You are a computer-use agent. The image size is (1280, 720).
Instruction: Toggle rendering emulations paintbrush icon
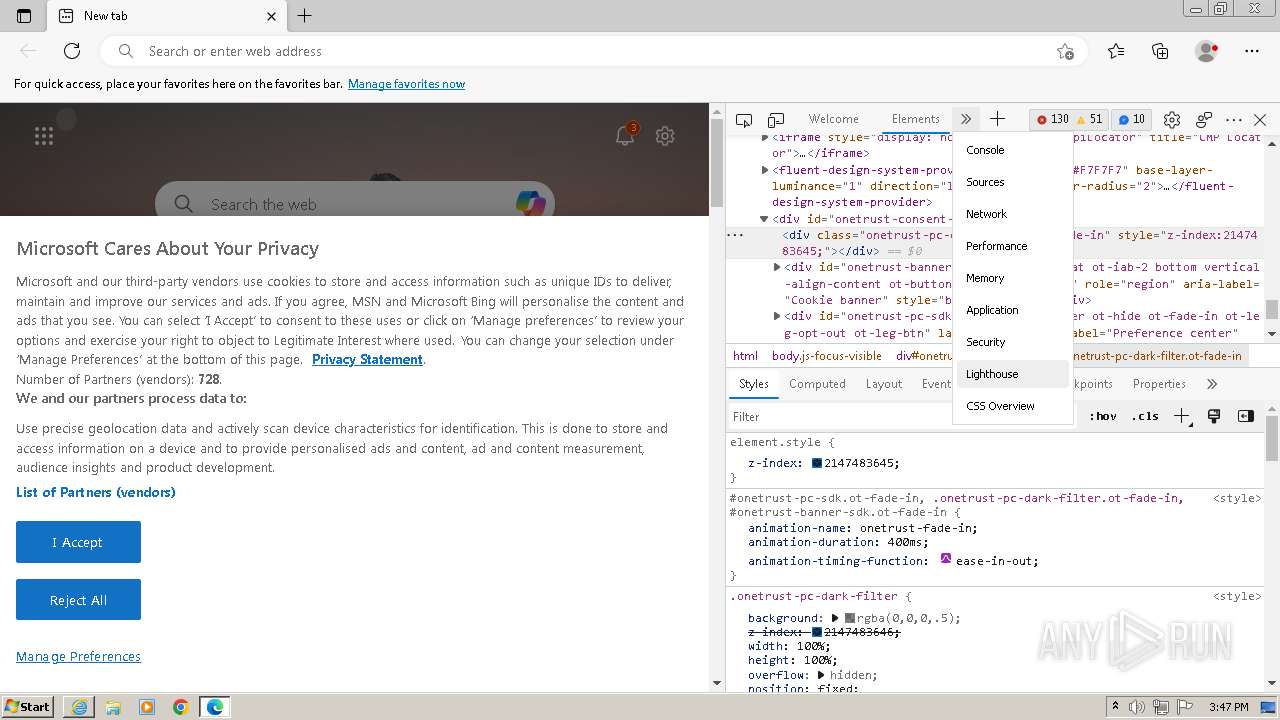point(1214,417)
